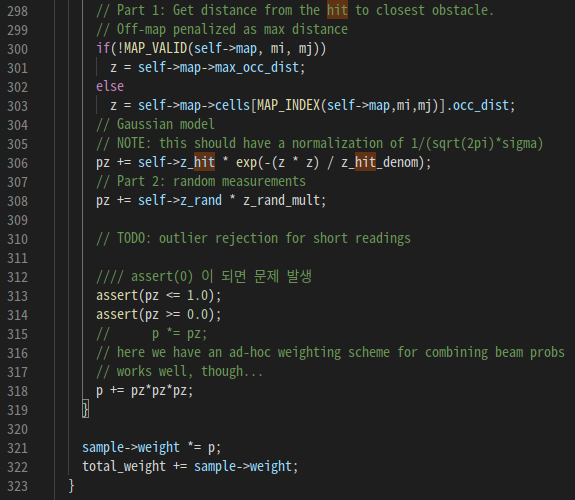This screenshot has width=575, height=500.
Task: Click the closing brace on line 323
Action: 72,485
